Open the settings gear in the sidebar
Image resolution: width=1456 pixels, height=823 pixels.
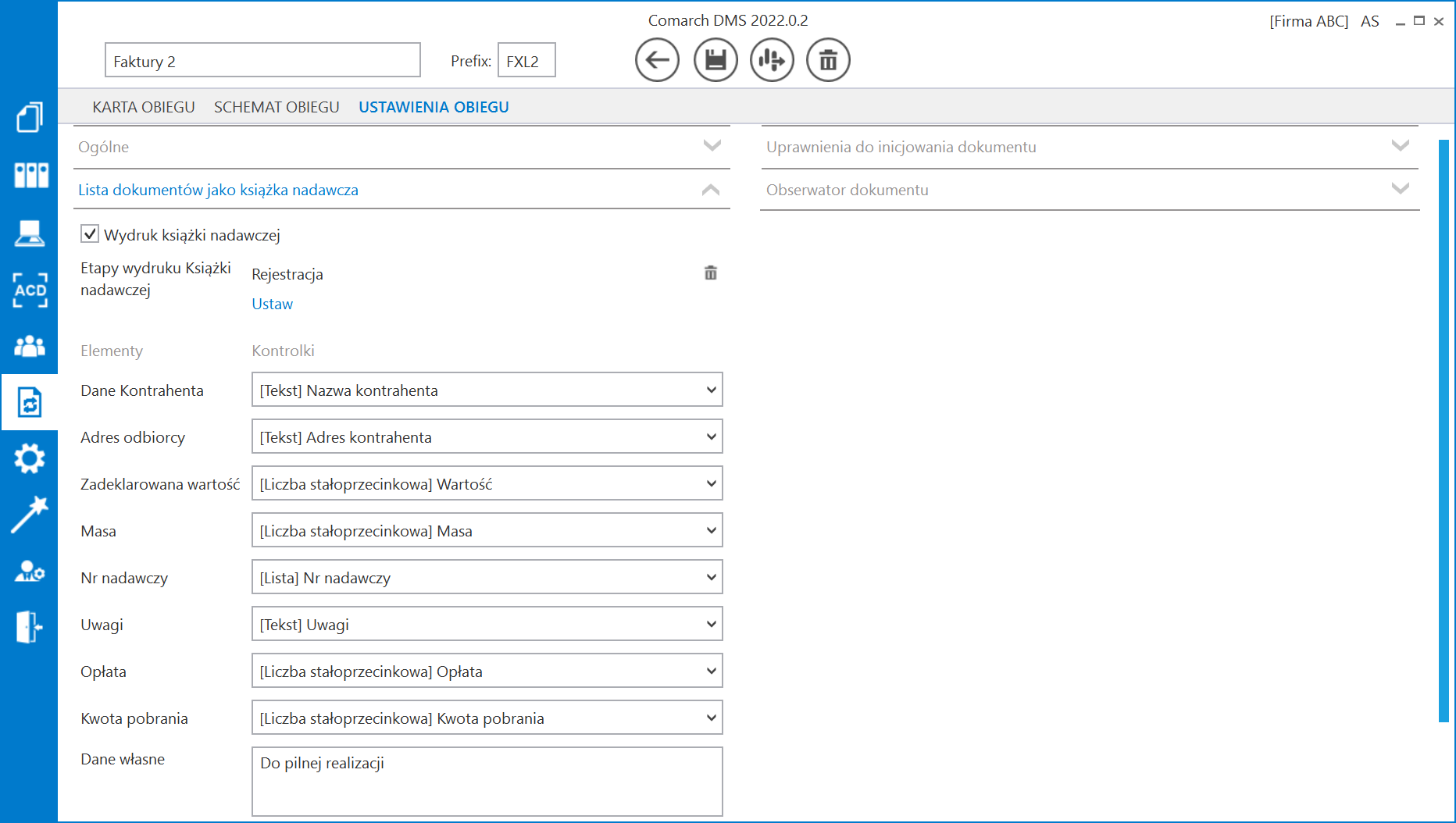[30, 458]
